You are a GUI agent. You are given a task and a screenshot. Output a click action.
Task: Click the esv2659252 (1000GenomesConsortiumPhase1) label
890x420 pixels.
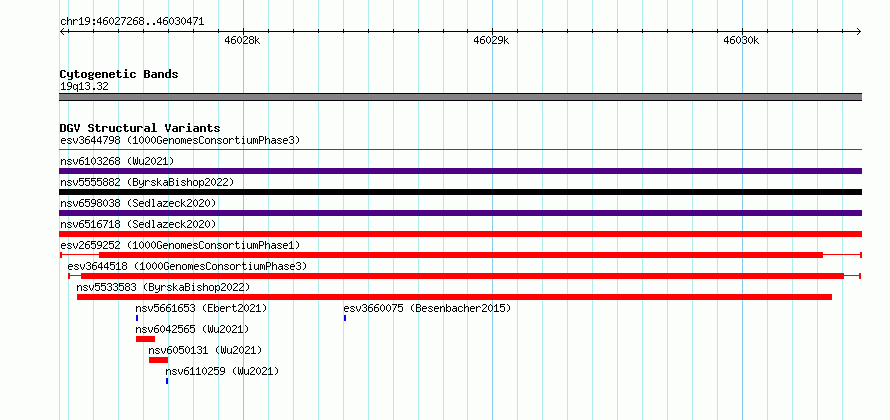click(x=180, y=245)
